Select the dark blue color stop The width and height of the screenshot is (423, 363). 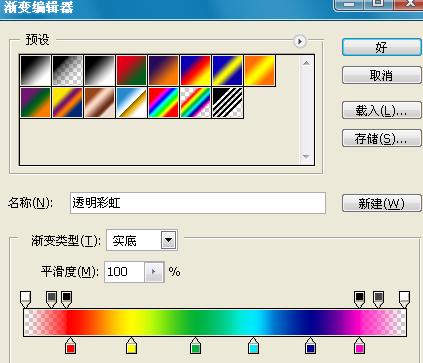click(310, 346)
